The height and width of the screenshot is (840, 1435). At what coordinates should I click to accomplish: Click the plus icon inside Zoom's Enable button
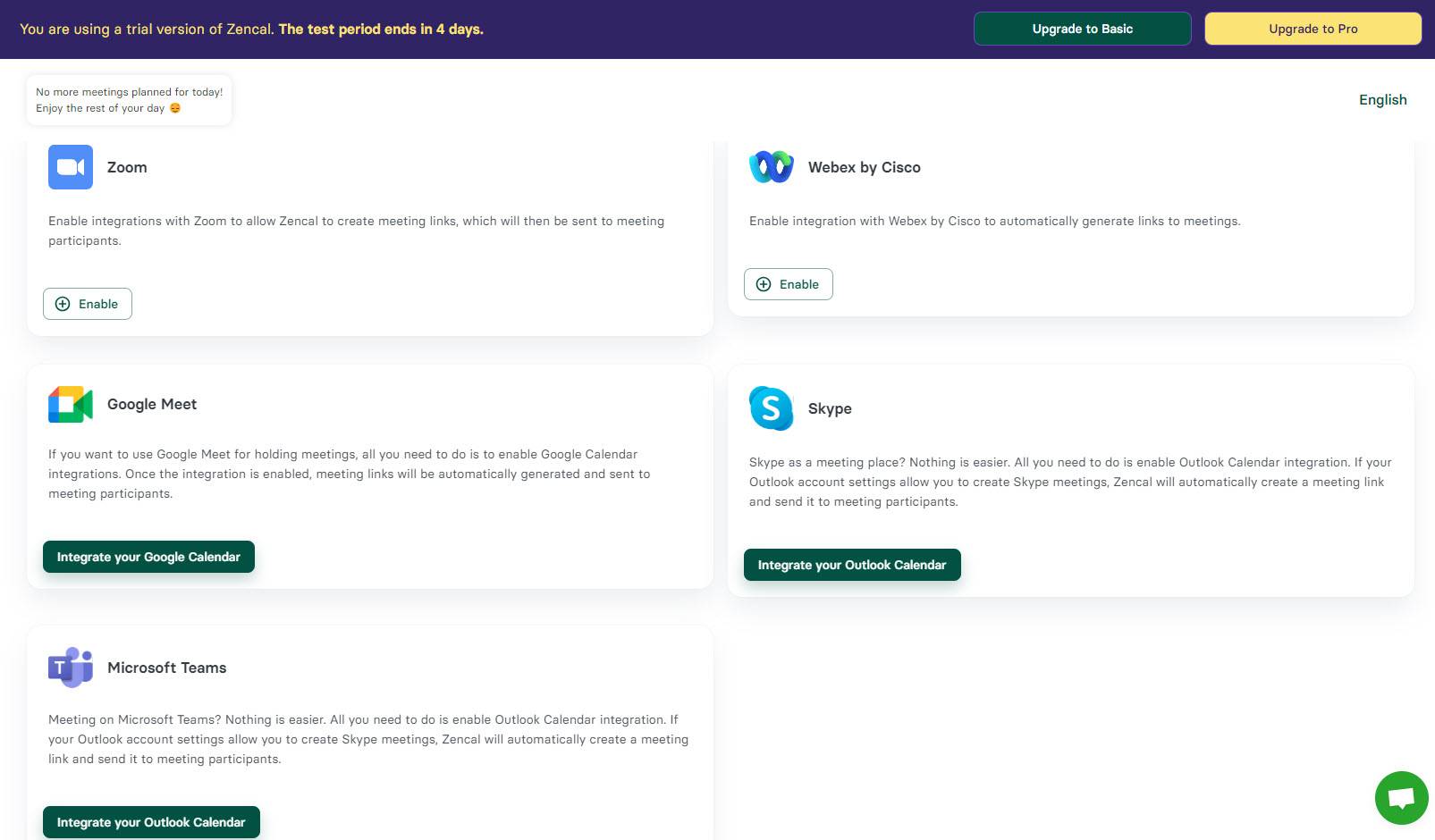pos(62,304)
